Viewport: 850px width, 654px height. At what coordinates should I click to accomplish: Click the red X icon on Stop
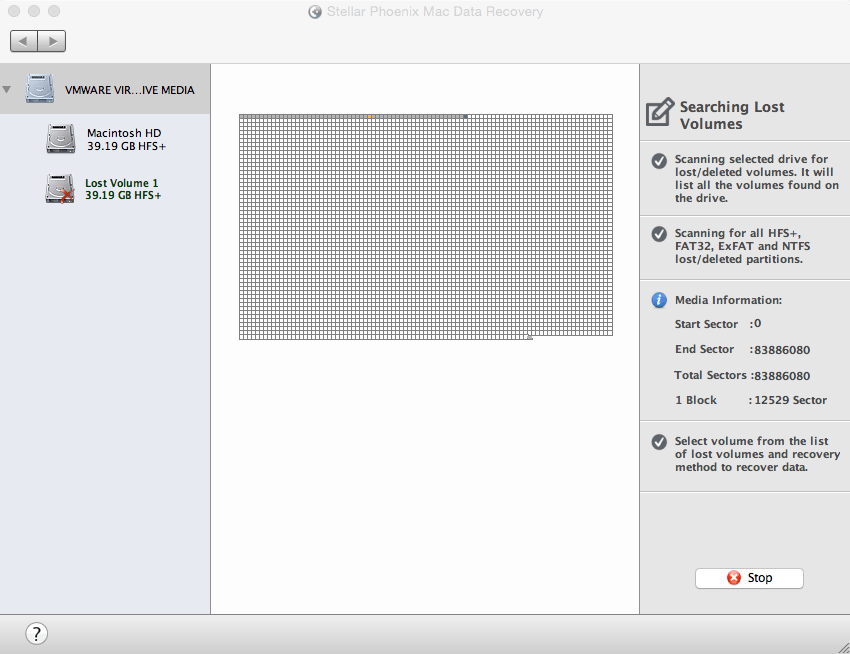(734, 578)
